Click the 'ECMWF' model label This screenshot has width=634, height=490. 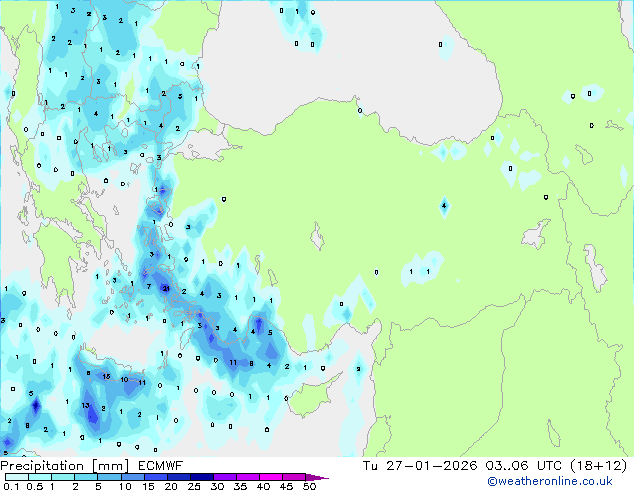click(x=161, y=466)
